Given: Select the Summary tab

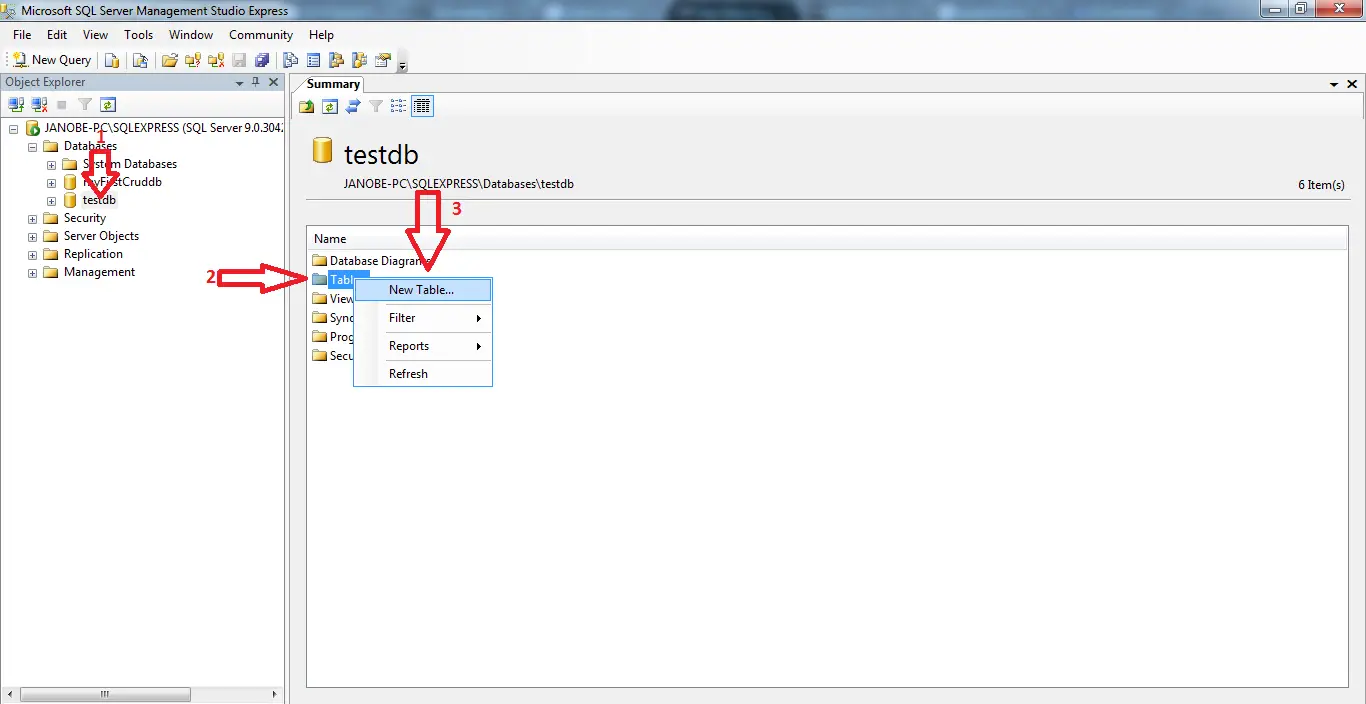Looking at the screenshot, I should [333, 84].
